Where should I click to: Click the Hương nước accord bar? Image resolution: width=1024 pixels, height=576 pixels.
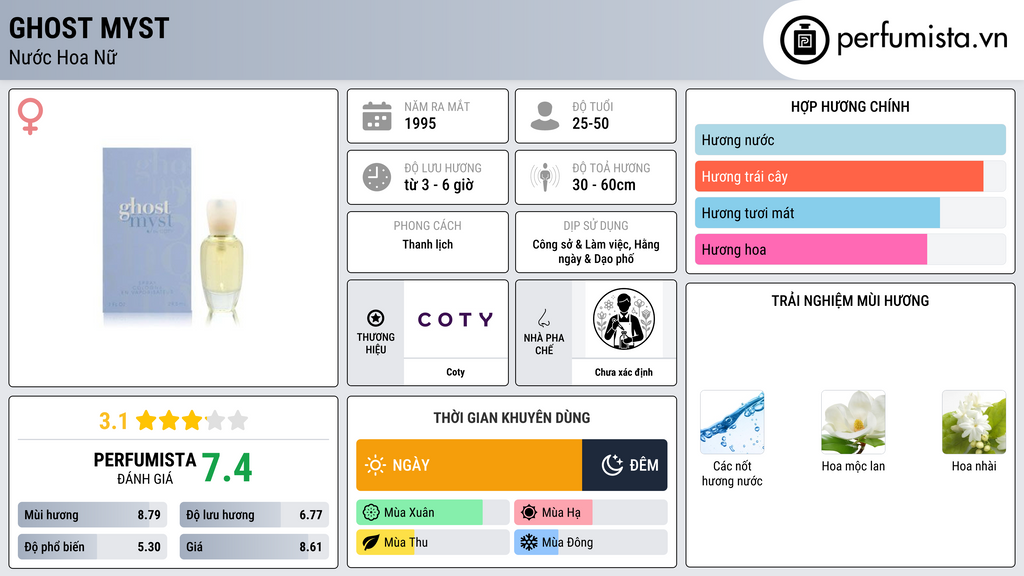850,140
